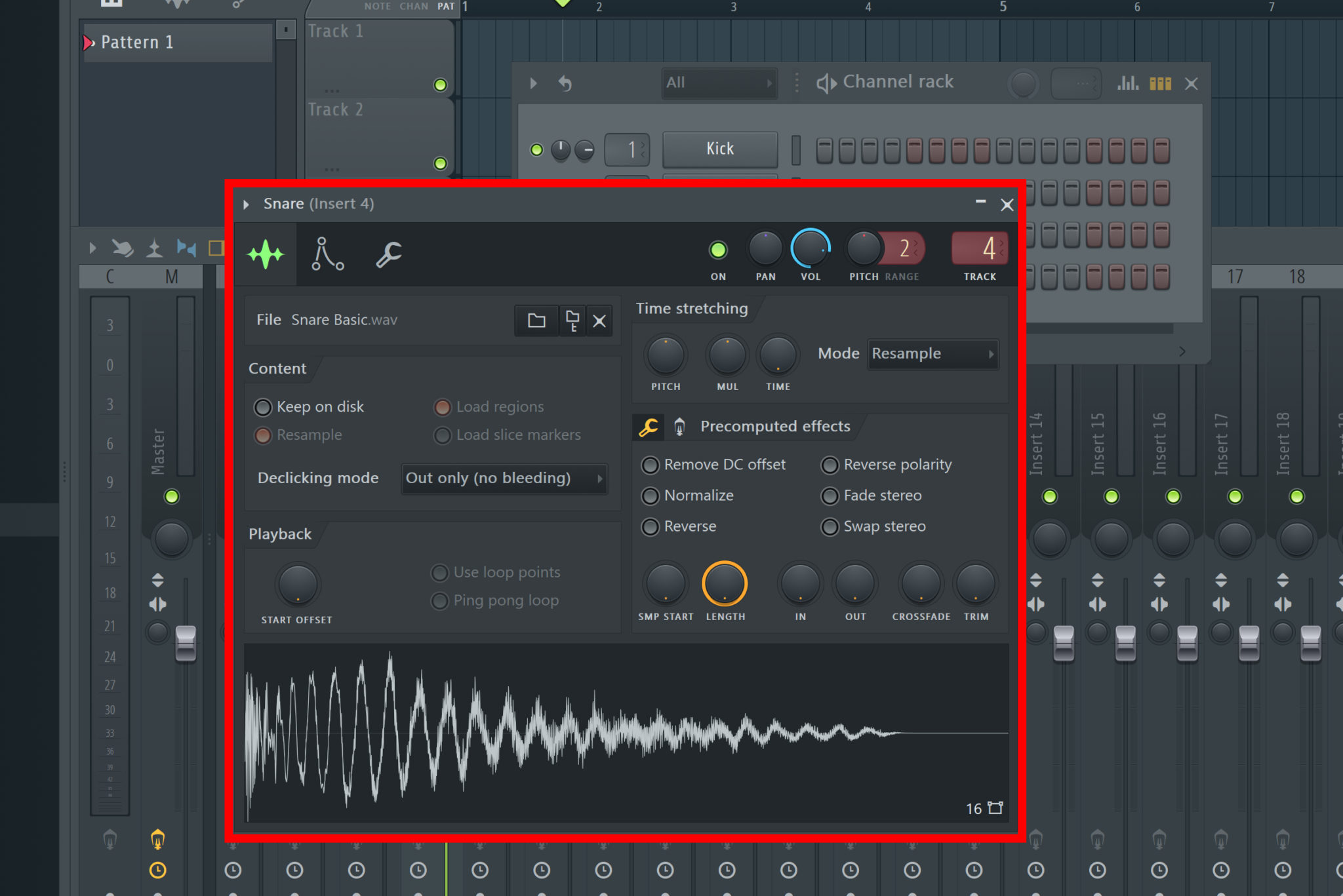Click the undo arrow in Channel rack
The width and height of the screenshot is (1343, 896).
565,83
